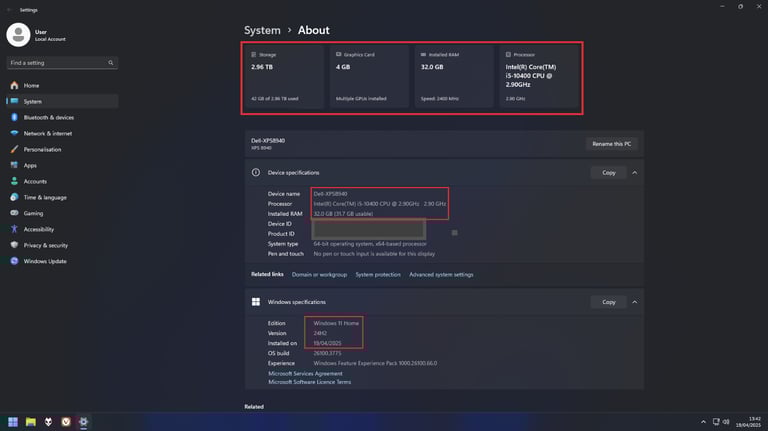Screen dimensions: 768x431
Task: Open Accounts settings
Action: click(x=62, y=181)
